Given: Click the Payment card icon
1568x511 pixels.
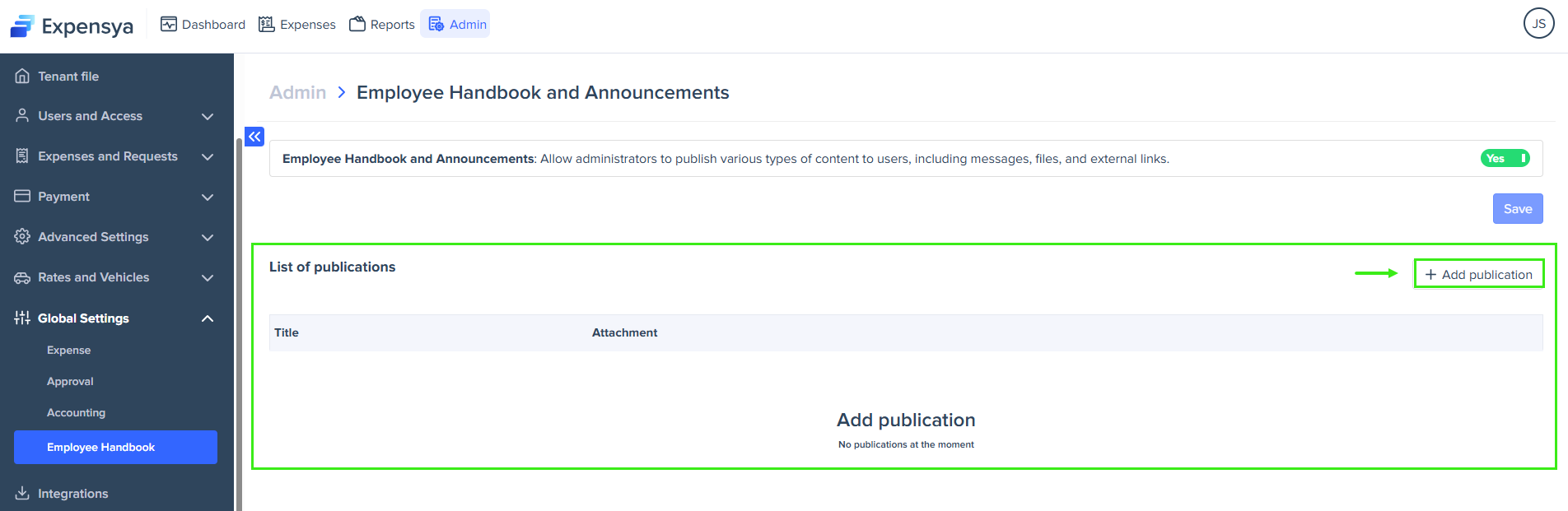Looking at the screenshot, I should (x=22, y=196).
